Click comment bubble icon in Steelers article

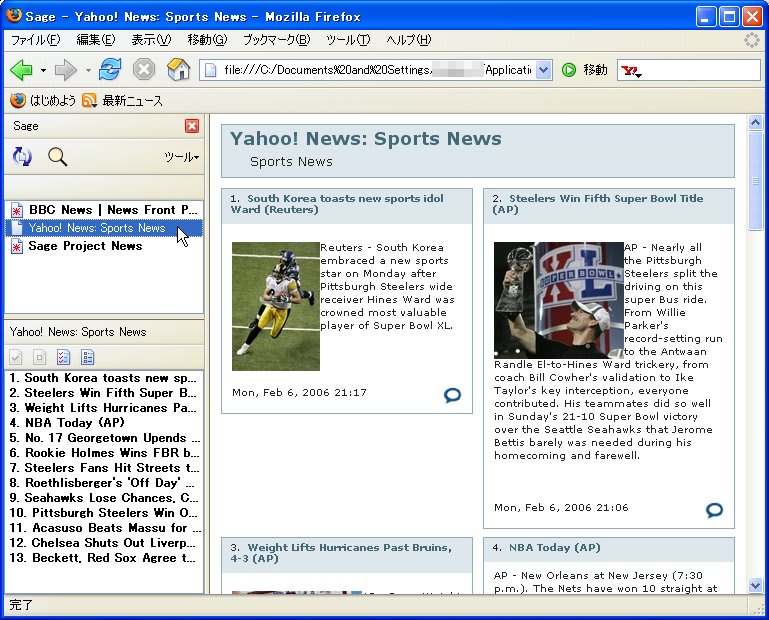click(714, 510)
